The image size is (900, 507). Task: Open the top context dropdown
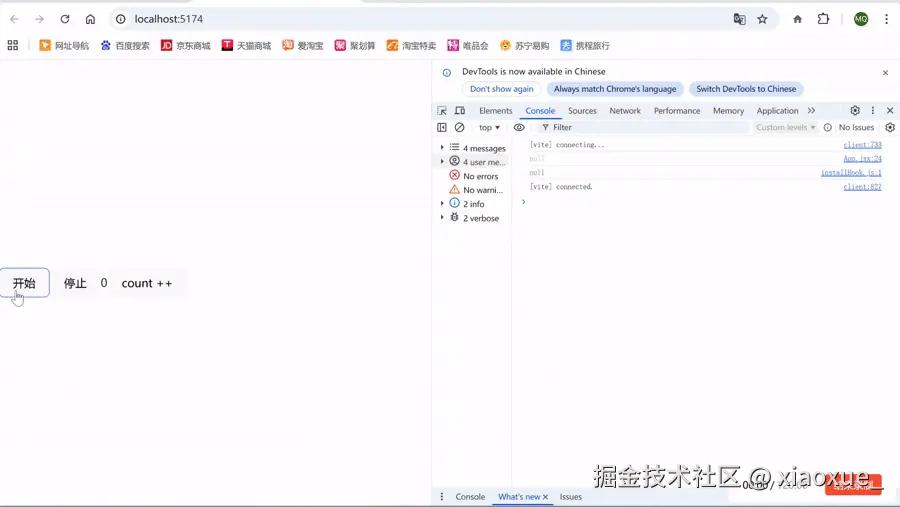[489, 127]
